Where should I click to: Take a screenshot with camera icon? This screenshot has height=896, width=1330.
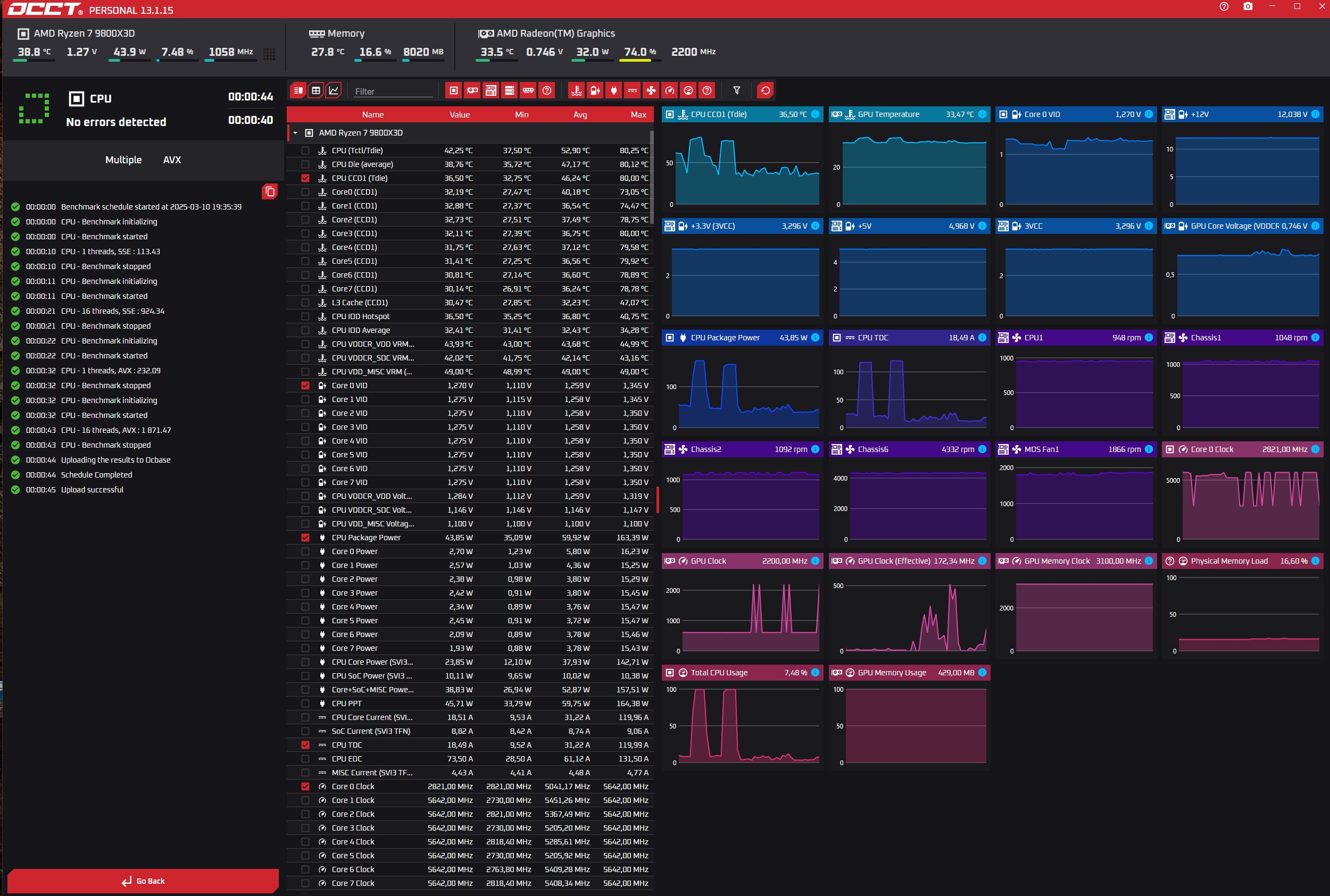1248,7
